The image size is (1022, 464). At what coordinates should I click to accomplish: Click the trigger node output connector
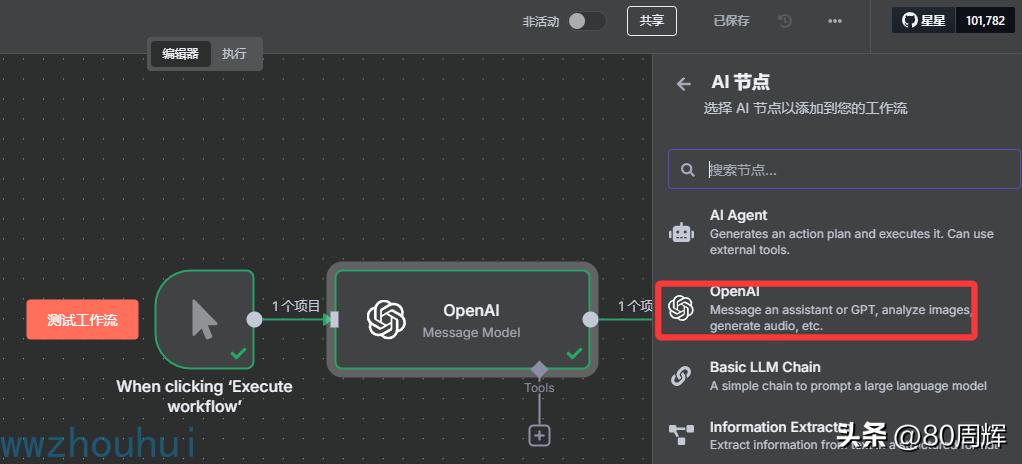[x=255, y=319]
